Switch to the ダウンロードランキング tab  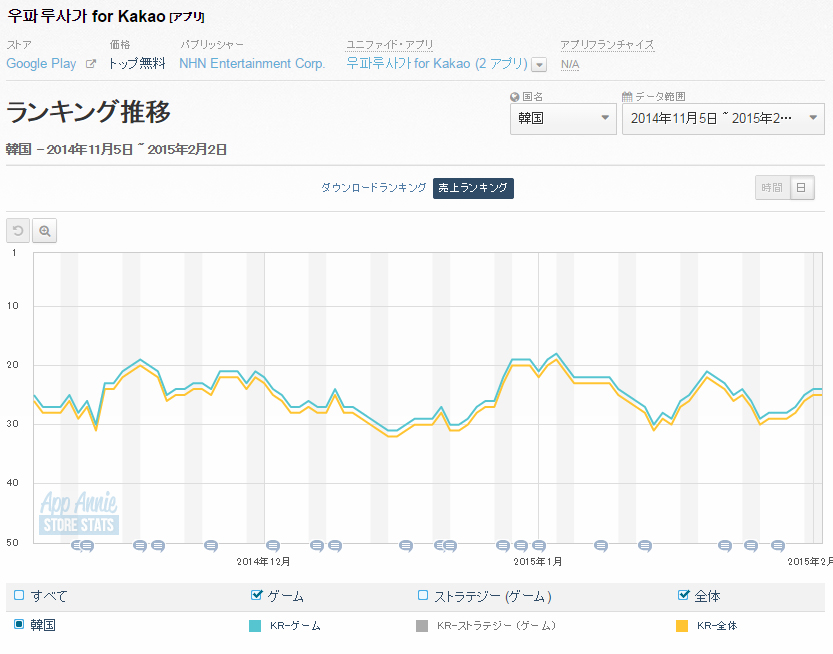pos(373,188)
